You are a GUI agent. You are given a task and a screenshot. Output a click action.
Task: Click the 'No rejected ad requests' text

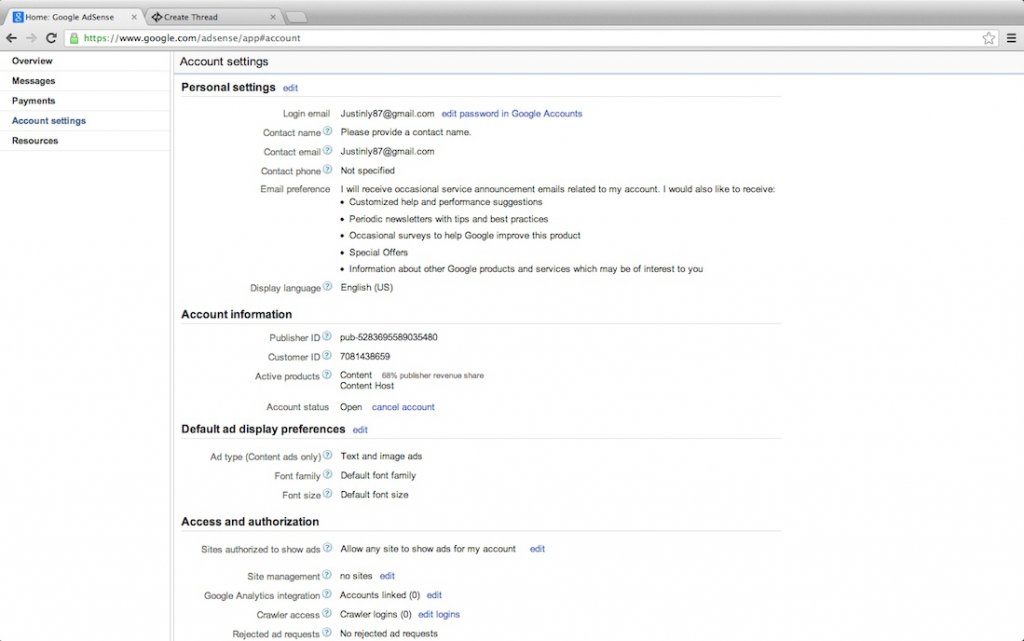coord(389,633)
